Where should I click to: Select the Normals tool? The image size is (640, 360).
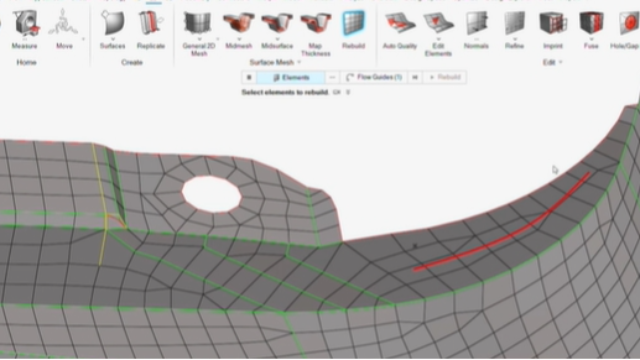(x=476, y=29)
